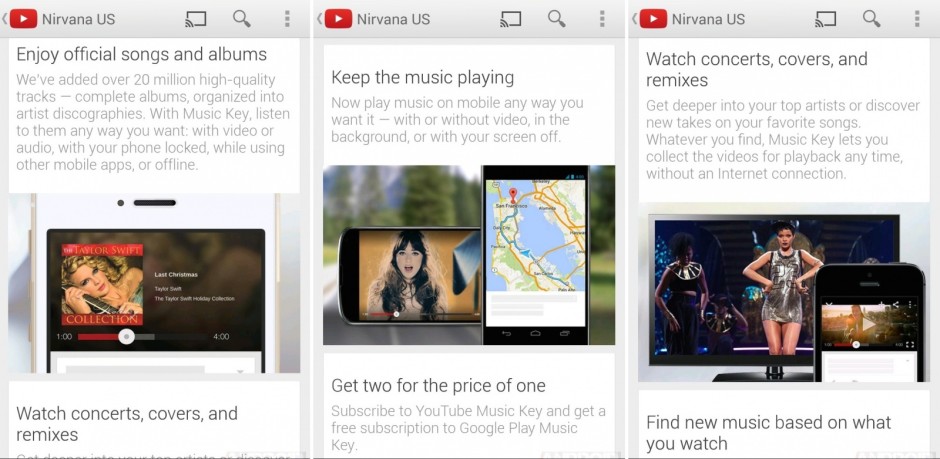Tap the Taylor Swift Collection album cover
Screen dimensions: 940x459
[102, 283]
